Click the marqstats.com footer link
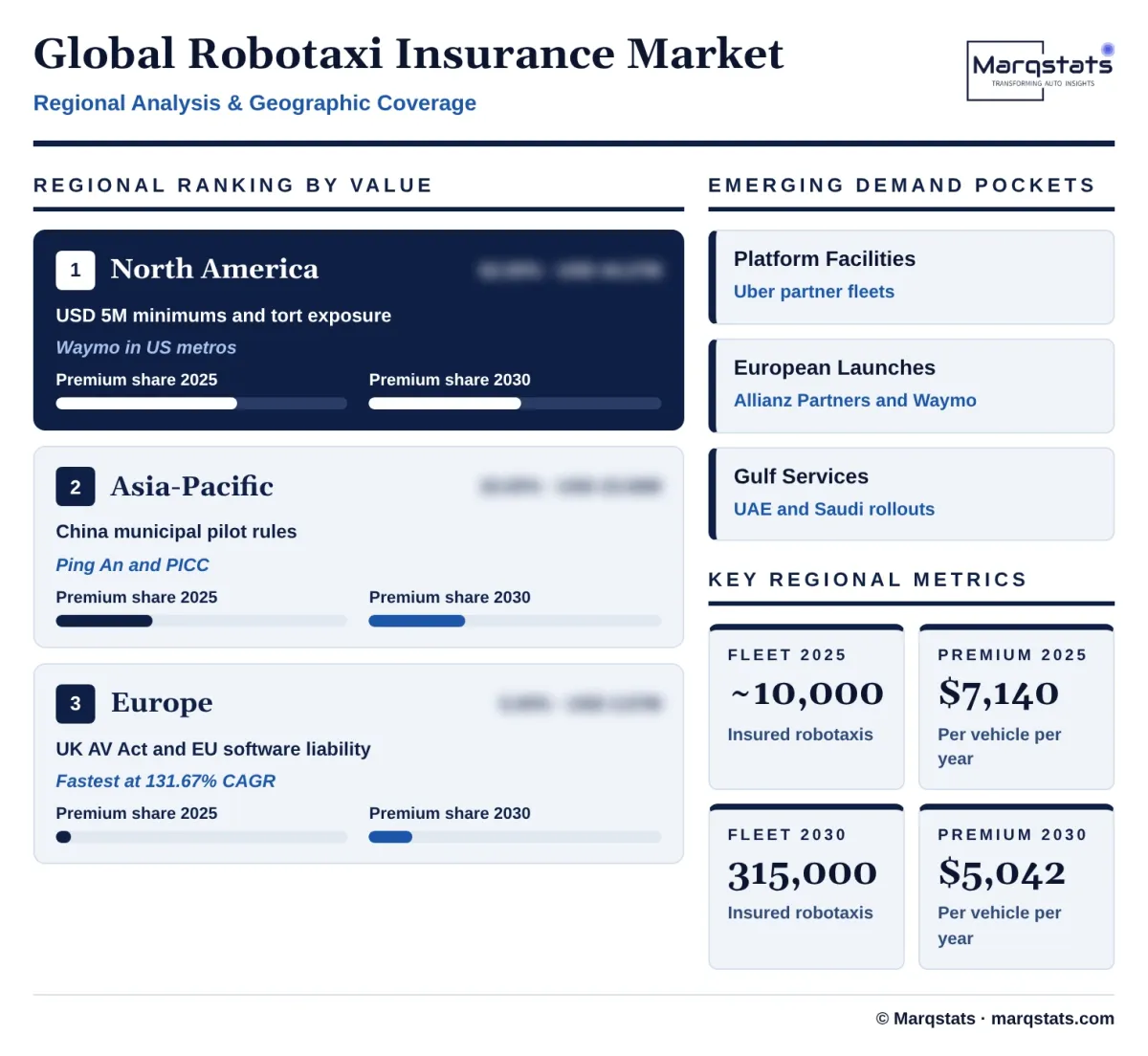The width and height of the screenshot is (1148, 1056). click(1052, 1019)
